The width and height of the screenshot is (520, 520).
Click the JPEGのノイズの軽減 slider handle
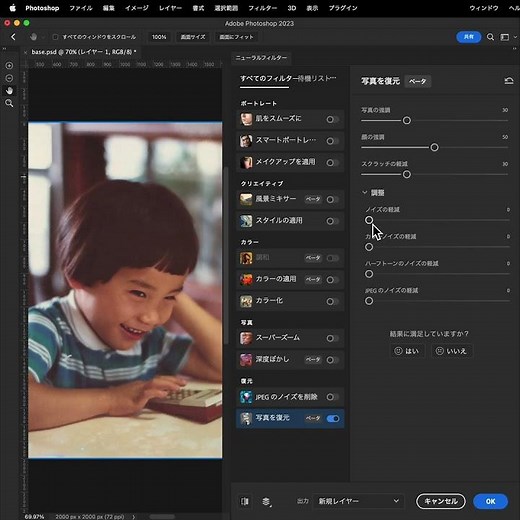click(x=369, y=301)
